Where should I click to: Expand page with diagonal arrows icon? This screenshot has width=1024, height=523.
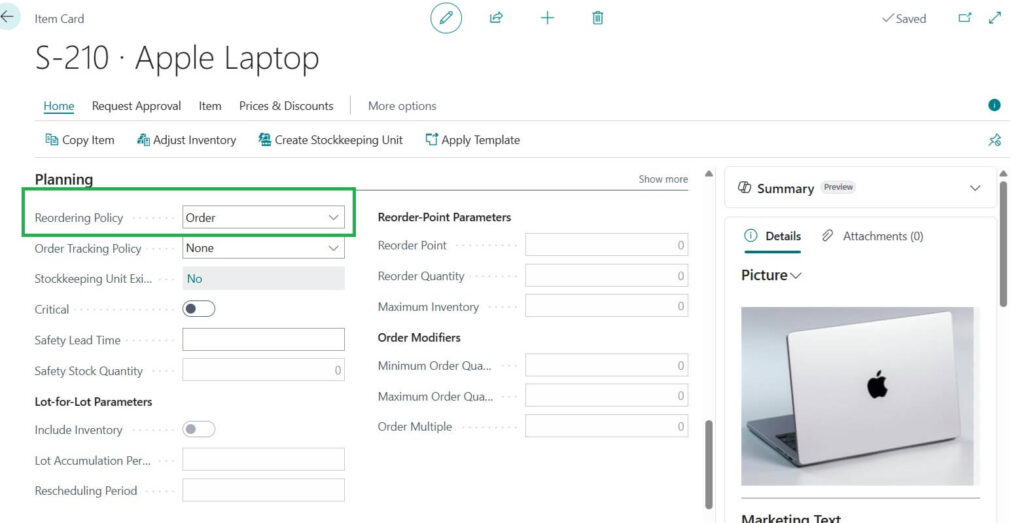click(x=995, y=18)
